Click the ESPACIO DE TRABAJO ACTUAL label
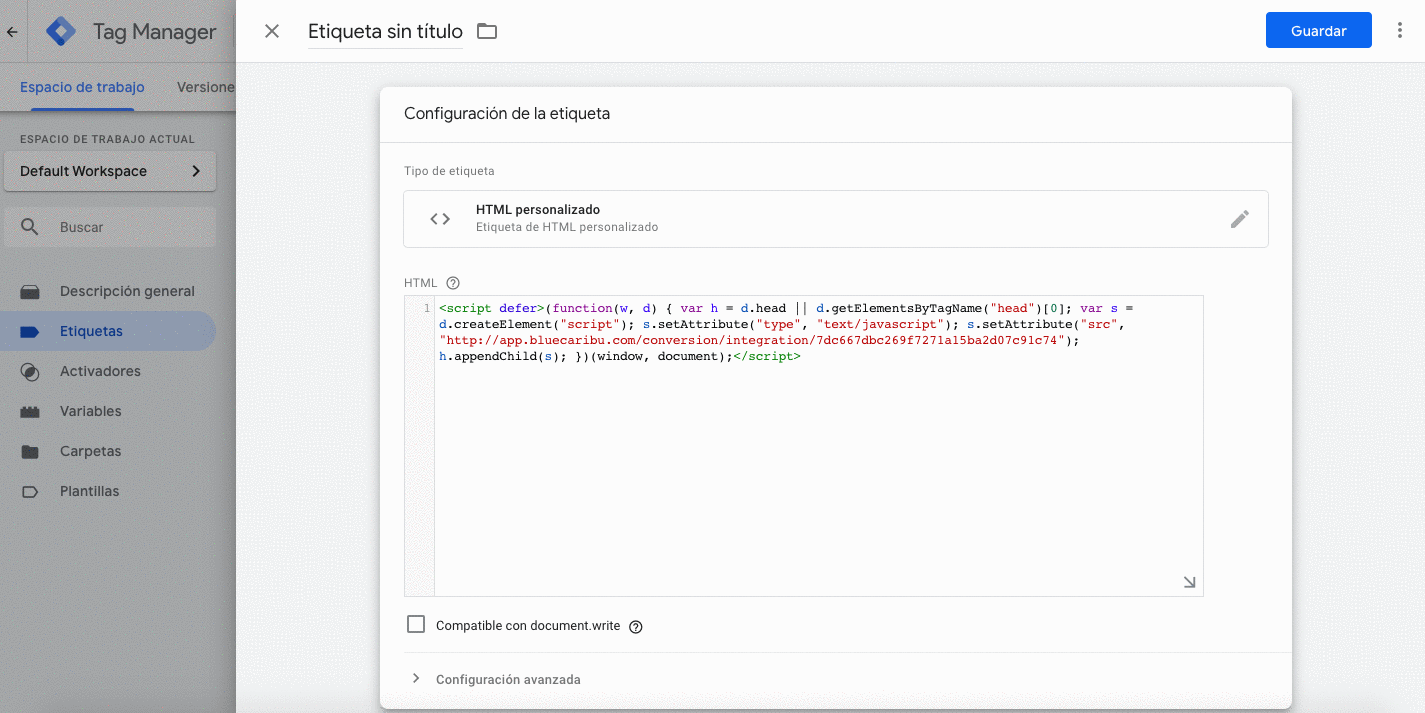The image size is (1425, 713). (x=108, y=139)
